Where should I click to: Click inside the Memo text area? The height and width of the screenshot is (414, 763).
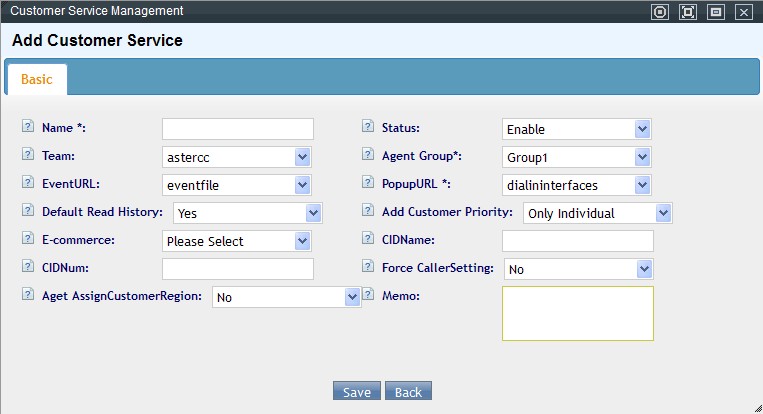[577, 313]
